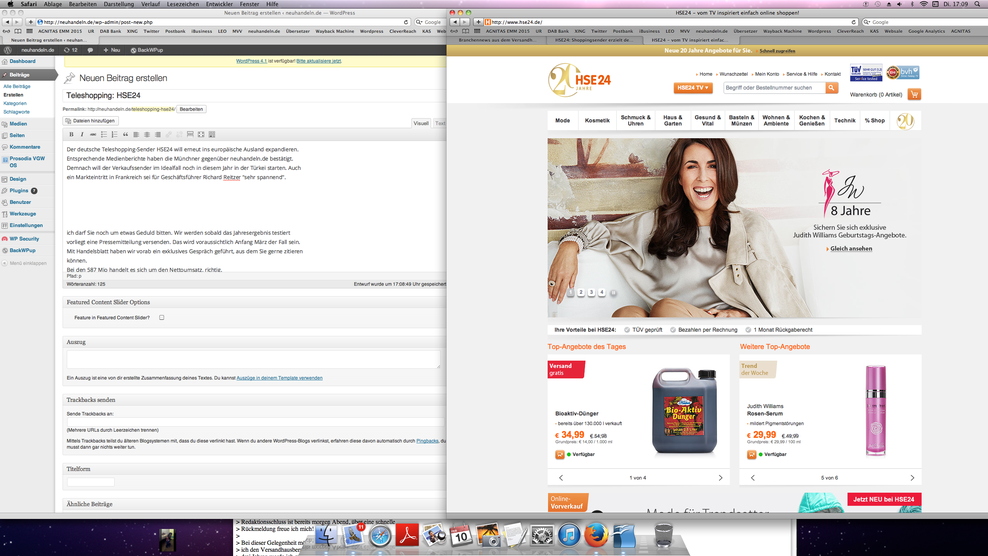Open the Neu dropdown in admin bar
This screenshot has height=556, width=988.
(112, 50)
